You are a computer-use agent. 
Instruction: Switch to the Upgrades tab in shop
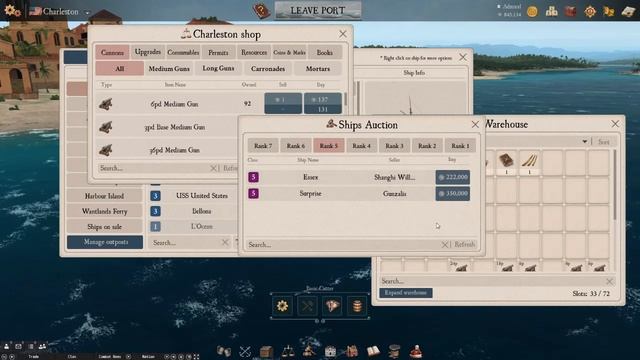click(148, 52)
